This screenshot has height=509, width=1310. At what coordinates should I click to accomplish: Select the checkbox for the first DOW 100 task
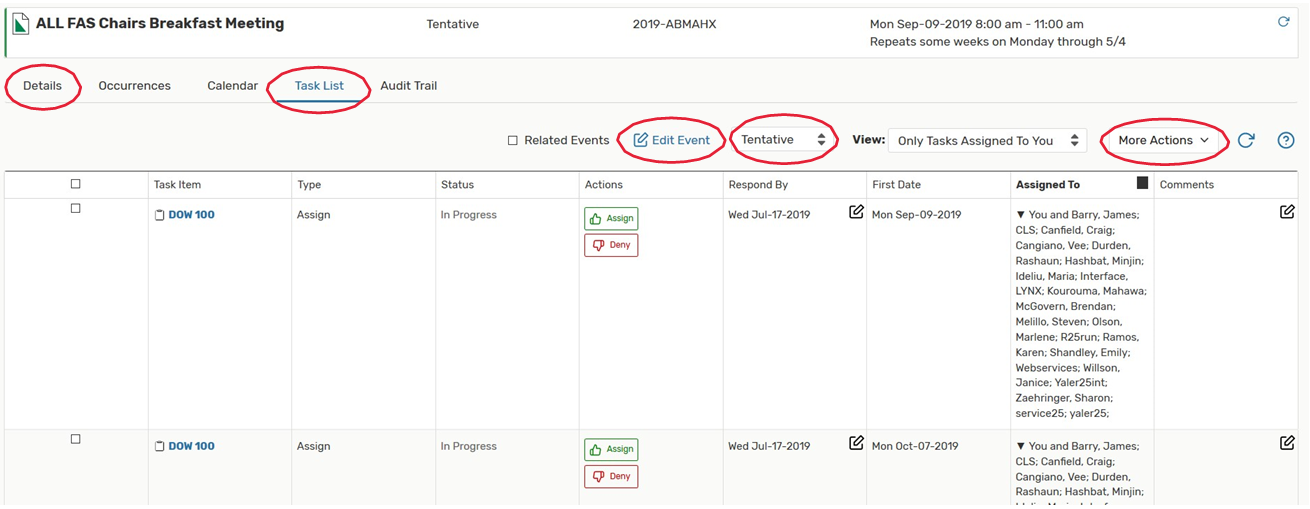click(x=76, y=209)
